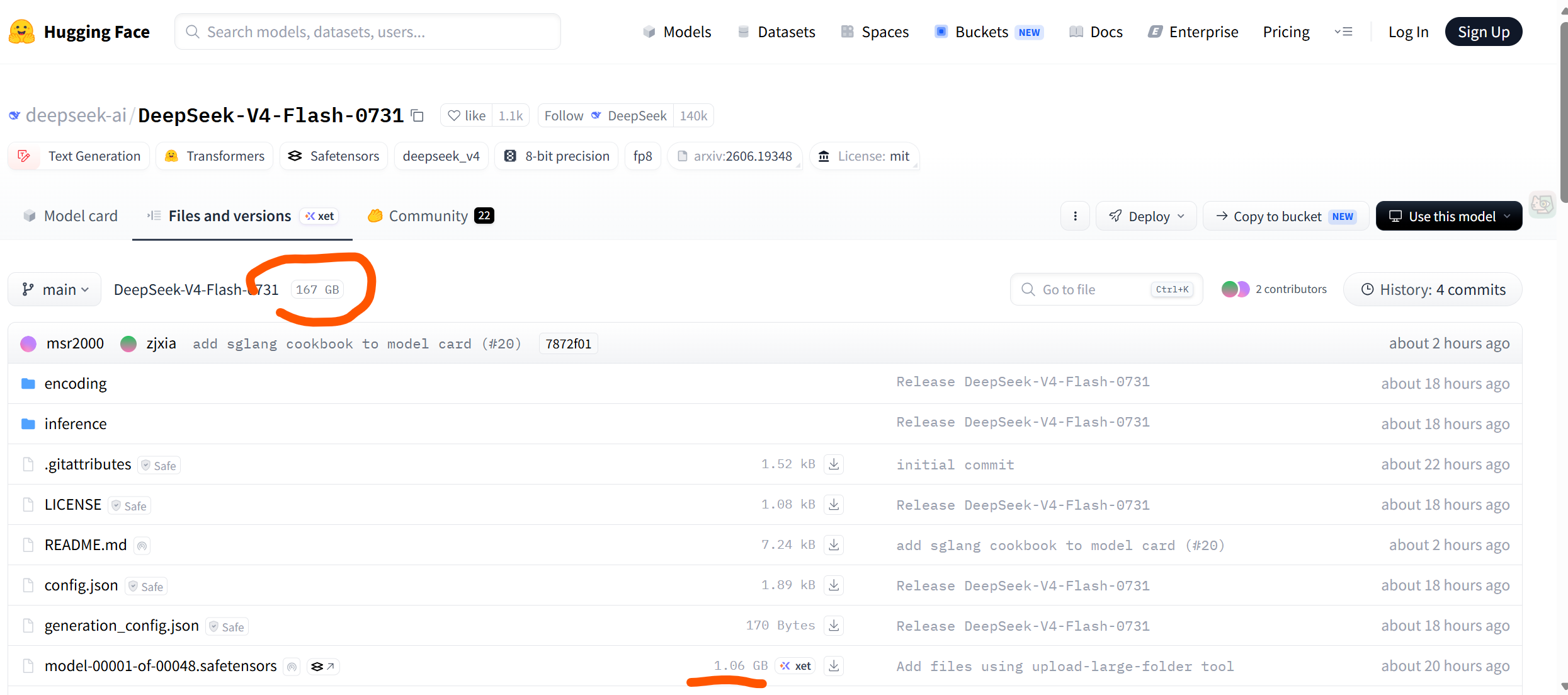Copy model name with the copy icon
The height and width of the screenshot is (695, 1568).
click(417, 115)
